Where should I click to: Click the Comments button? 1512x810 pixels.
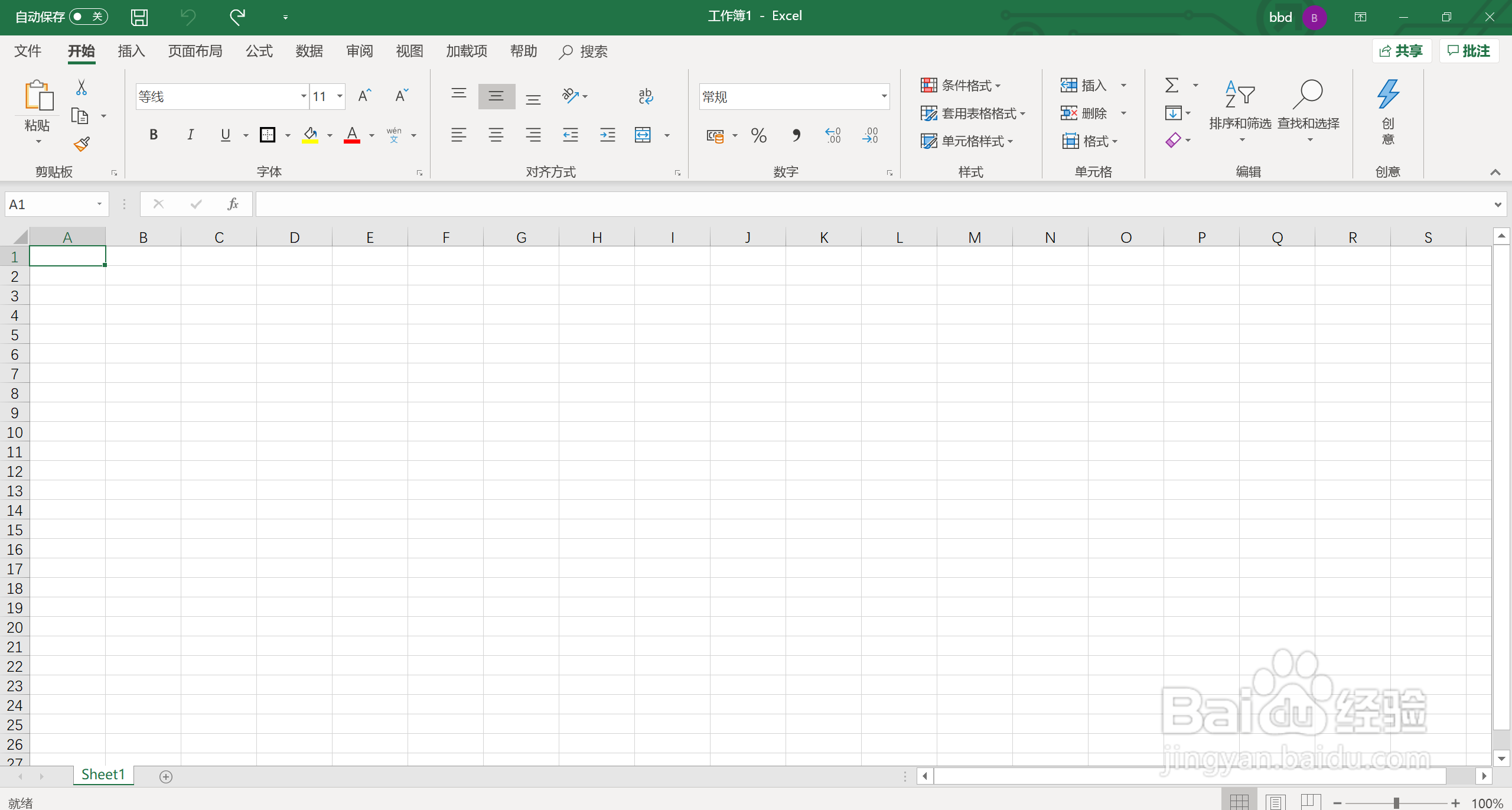click(1469, 51)
